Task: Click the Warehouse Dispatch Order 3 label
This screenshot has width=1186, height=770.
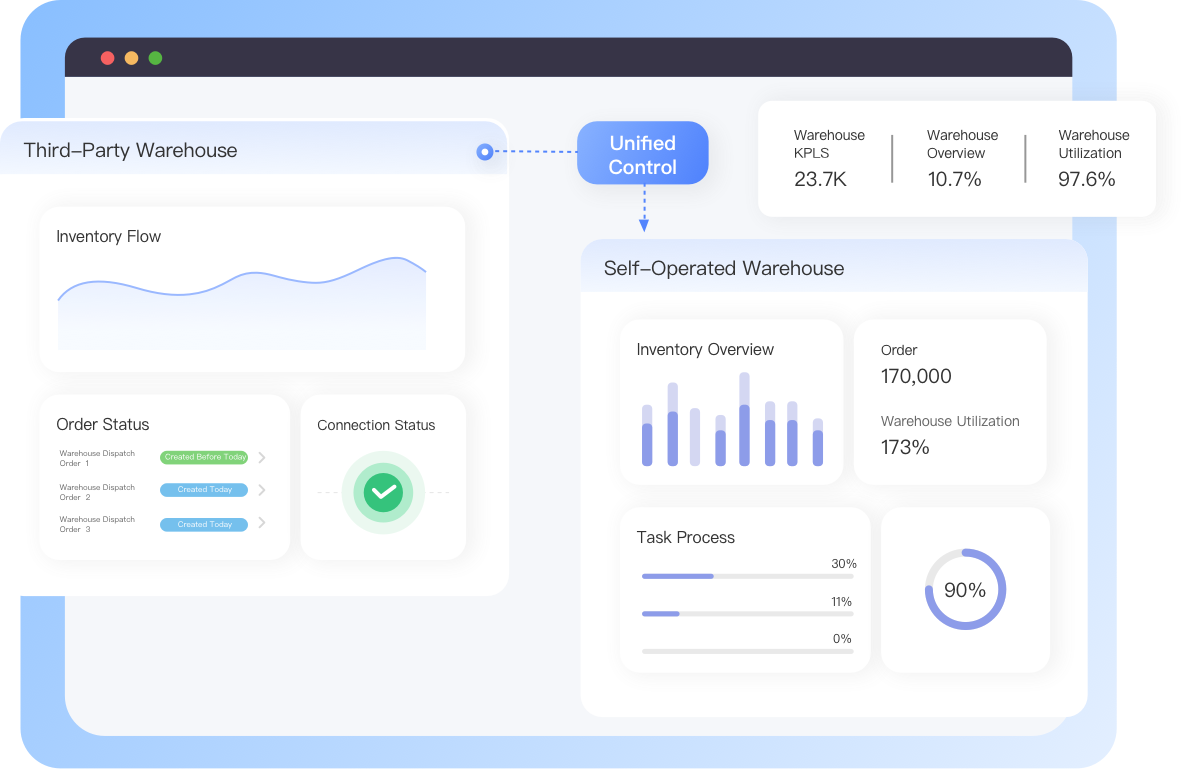Action: [97, 524]
